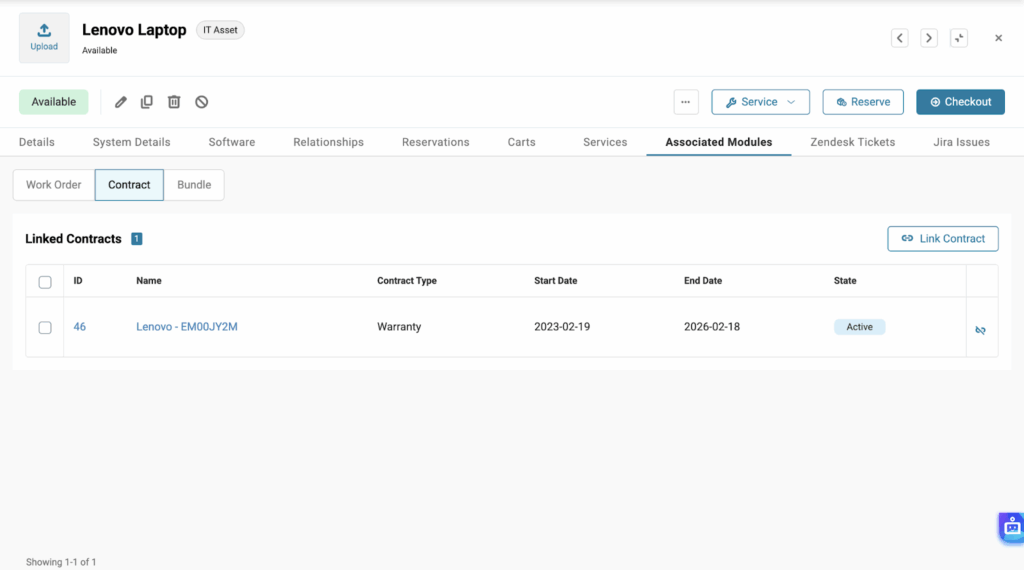Open the more options ellipsis button
Image resolution: width=1024 pixels, height=570 pixels.
coord(686,102)
